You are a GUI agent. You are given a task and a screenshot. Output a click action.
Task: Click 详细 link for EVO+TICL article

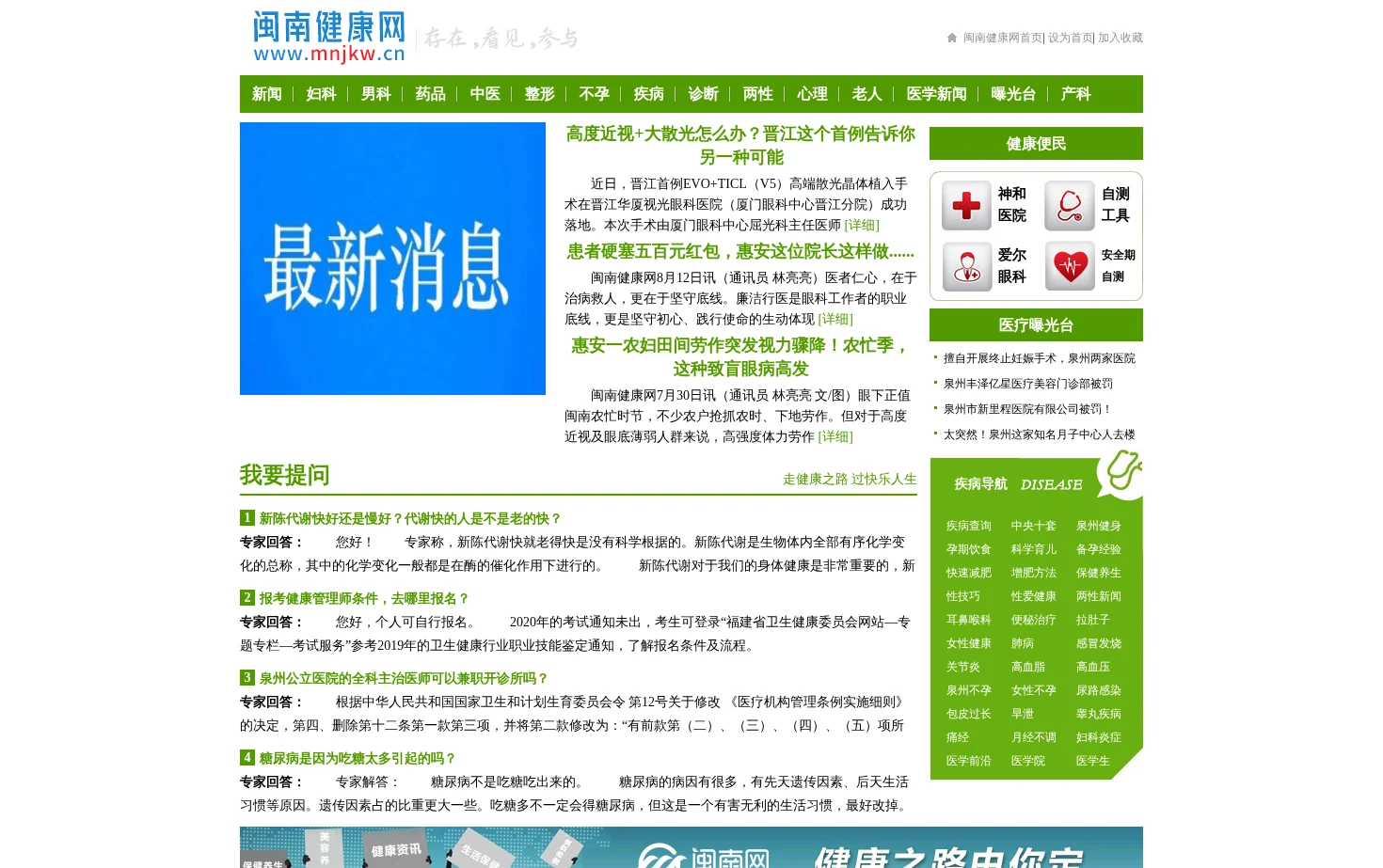tap(862, 226)
